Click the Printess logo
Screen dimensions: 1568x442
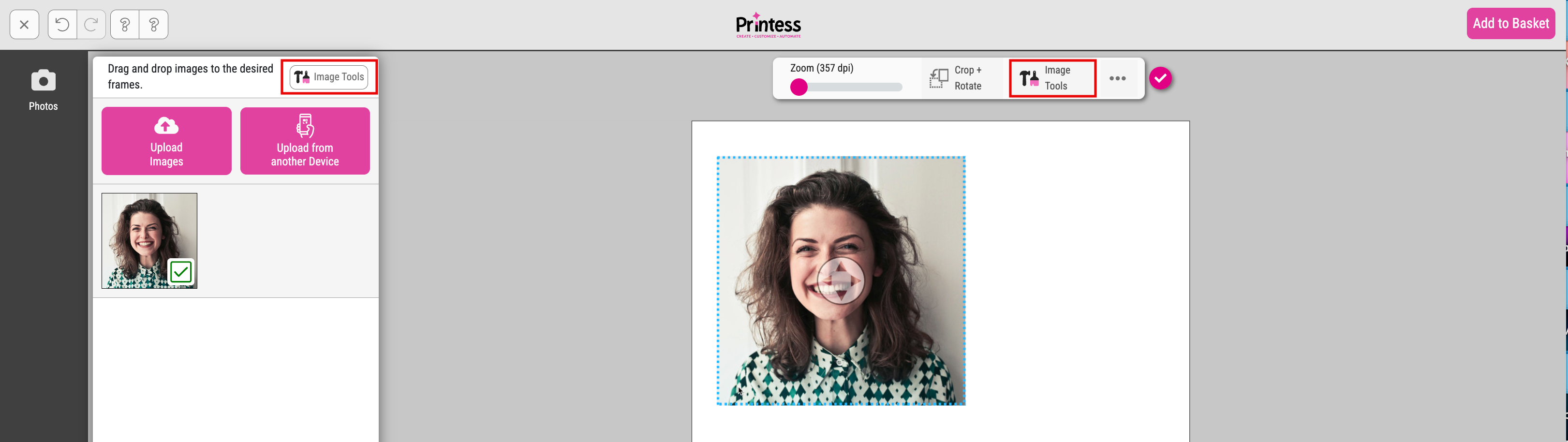[768, 25]
